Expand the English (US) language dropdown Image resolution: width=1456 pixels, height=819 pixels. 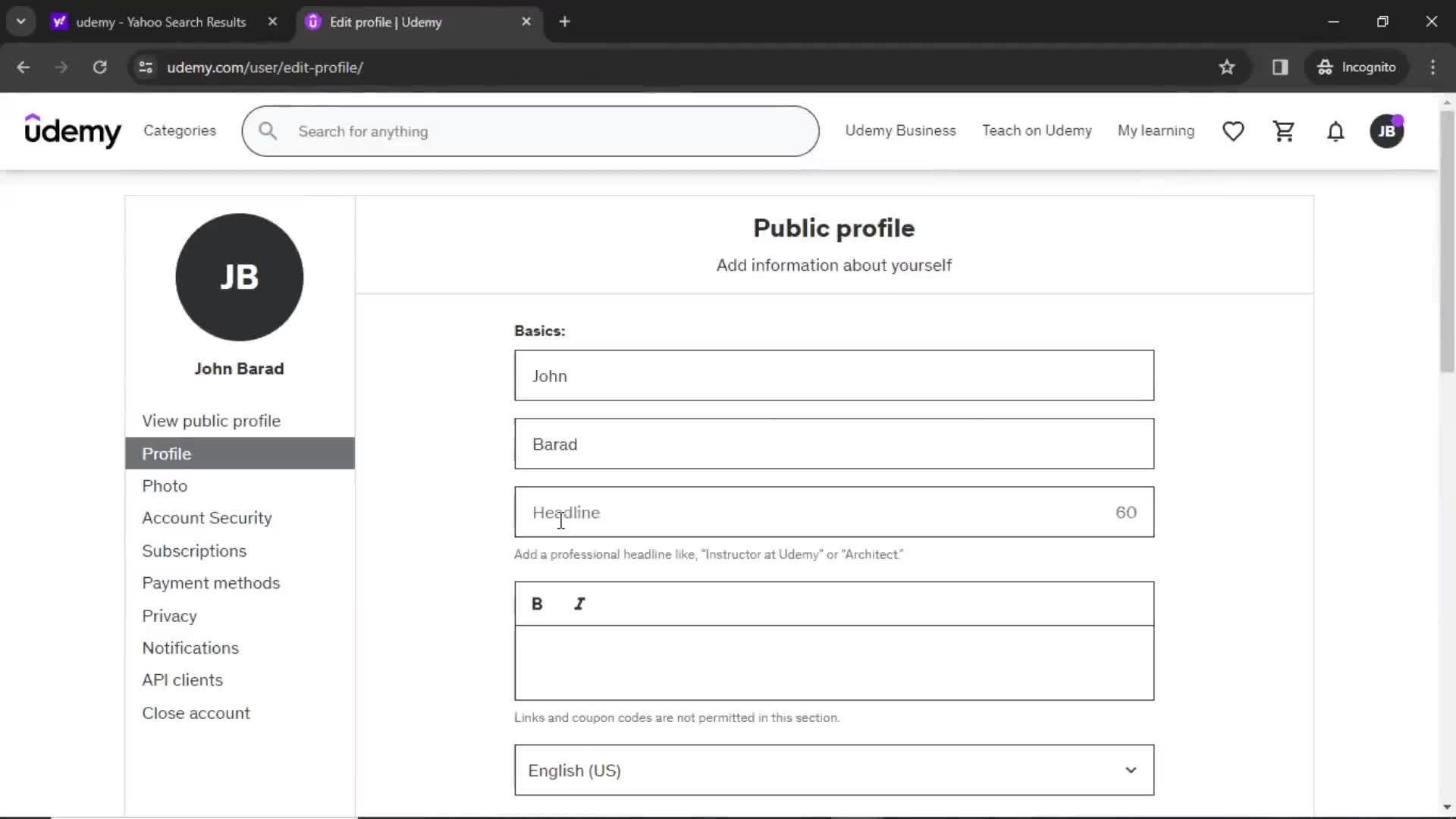point(834,770)
